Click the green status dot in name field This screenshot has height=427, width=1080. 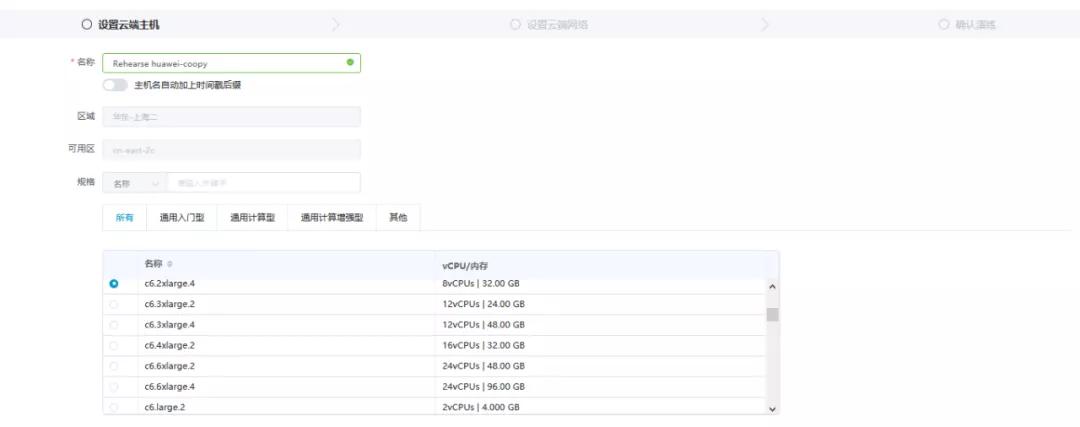349,63
